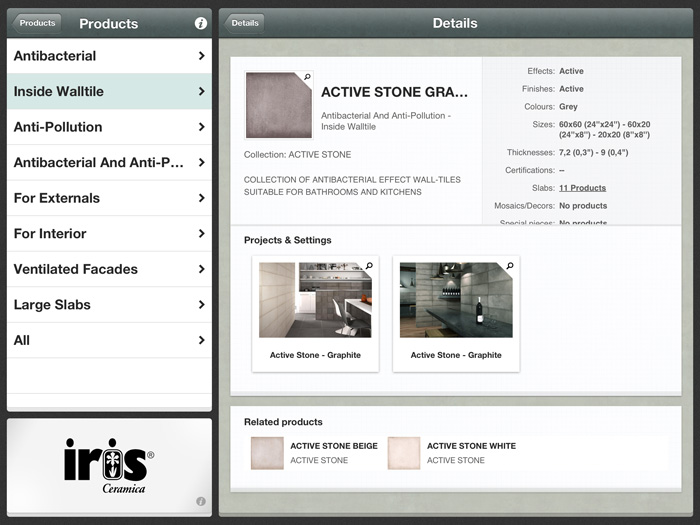The width and height of the screenshot is (700, 525).
Task: Open info icon on Iris Ceramica logo panel
Action: (201, 501)
